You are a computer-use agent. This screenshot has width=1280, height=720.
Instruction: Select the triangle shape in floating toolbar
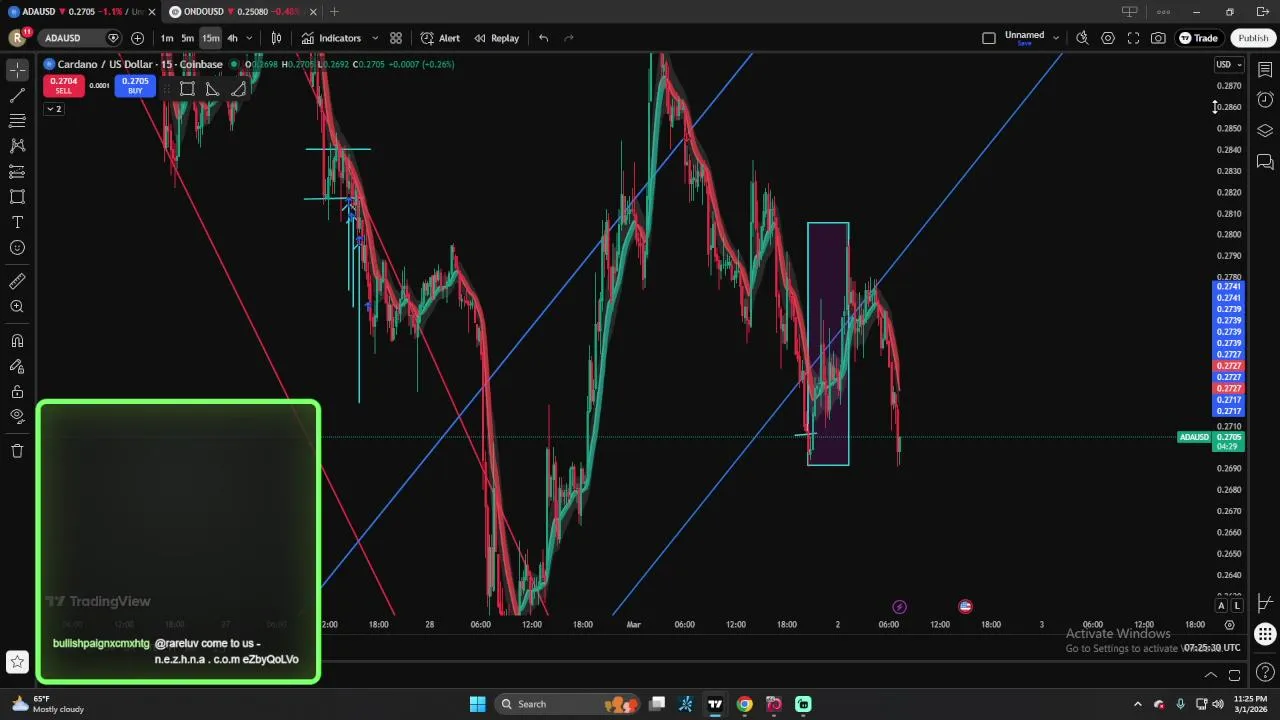(212, 89)
